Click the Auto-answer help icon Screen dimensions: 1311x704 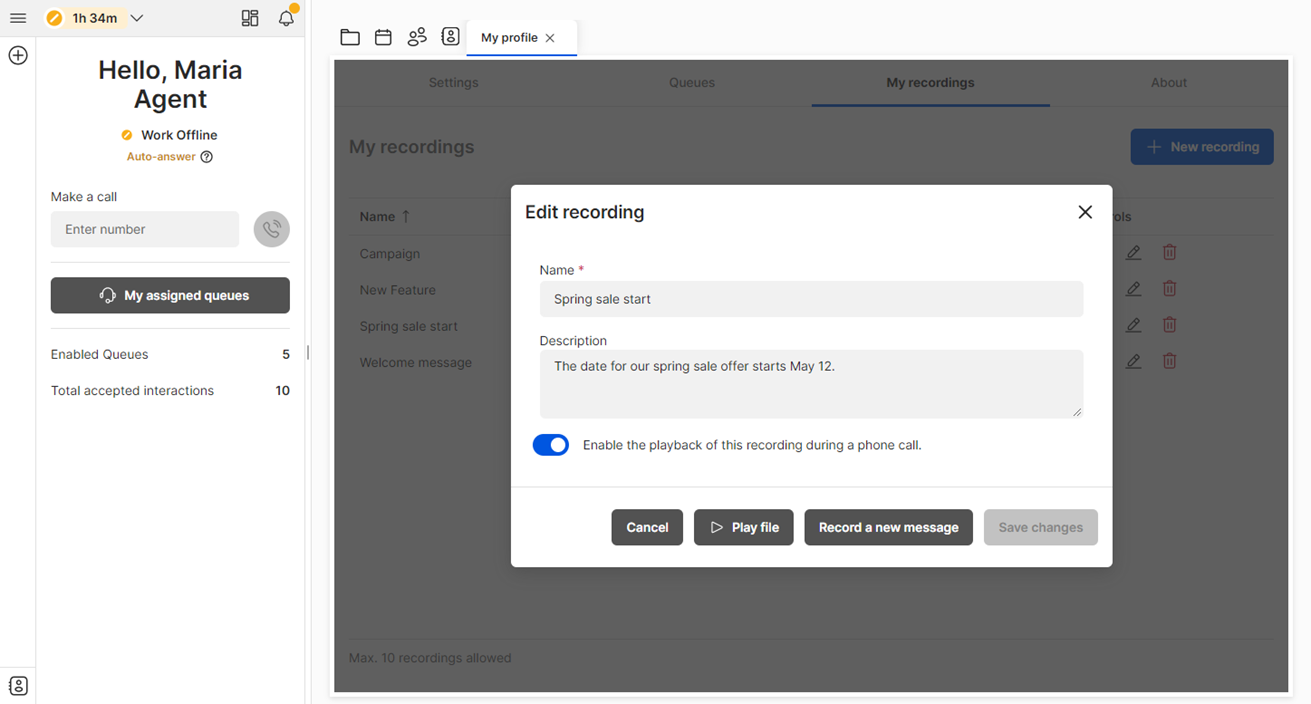pyautogui.click(x=207, y=157)
